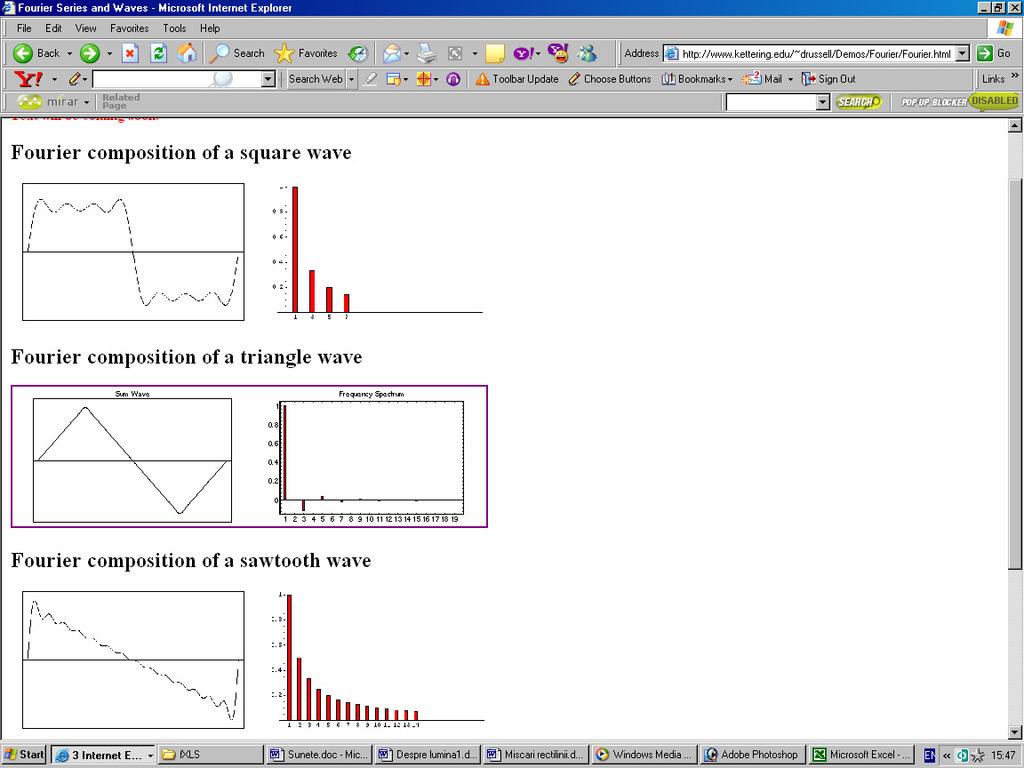Click the square wave sum graph

(133, 252)
